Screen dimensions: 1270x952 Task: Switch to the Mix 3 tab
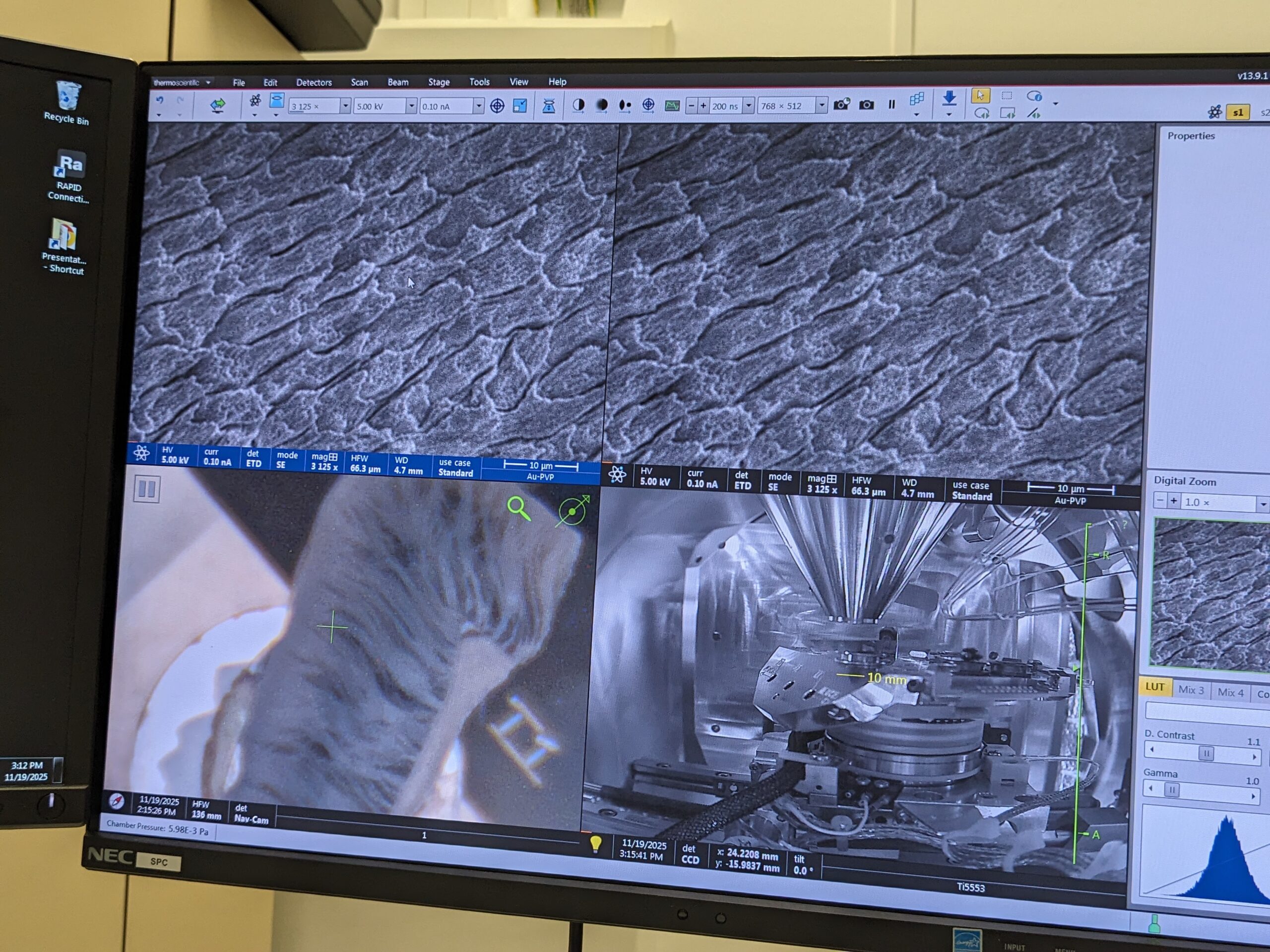click(x=1190, y=690)
